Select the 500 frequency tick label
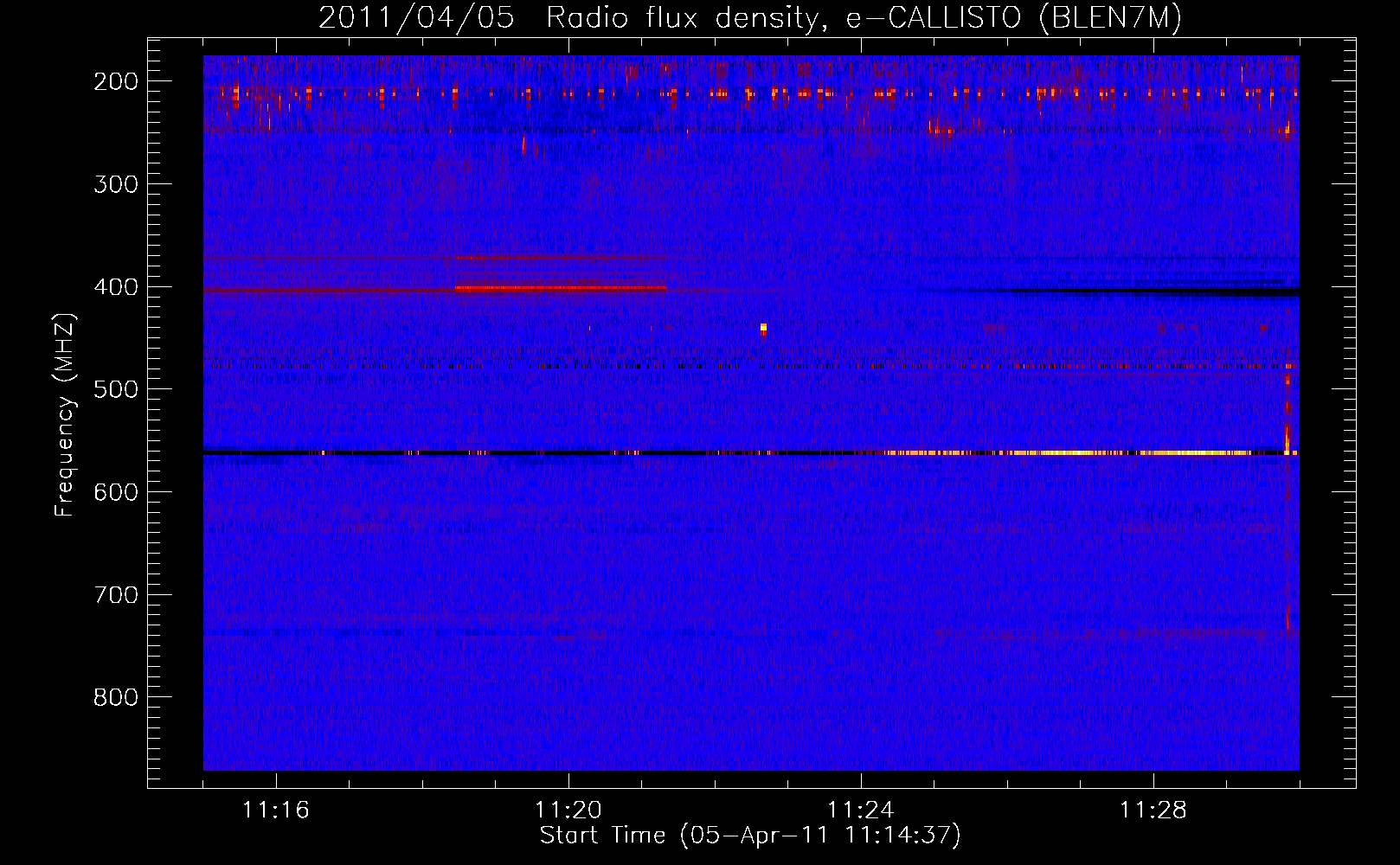 (116, 389)
